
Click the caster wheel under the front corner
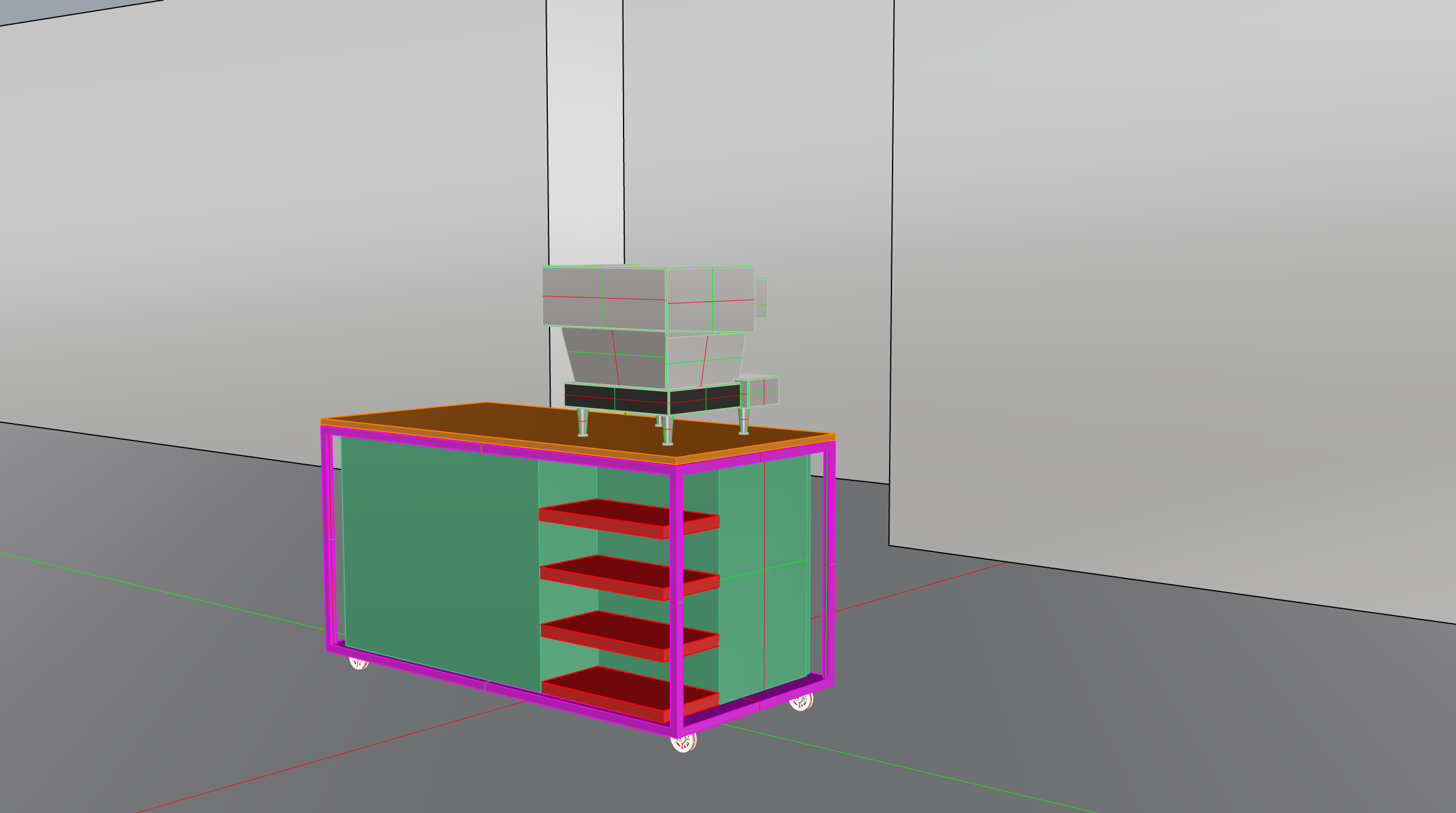(x=683, y=741)
